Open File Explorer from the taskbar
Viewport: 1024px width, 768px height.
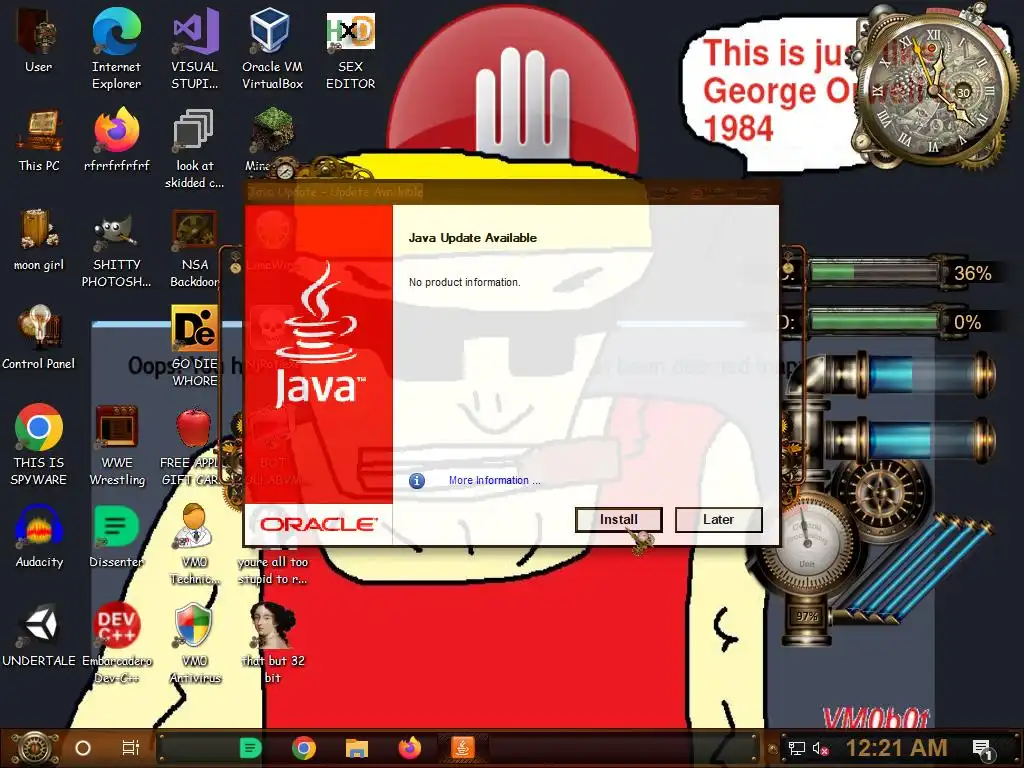(x=357, y=748)
